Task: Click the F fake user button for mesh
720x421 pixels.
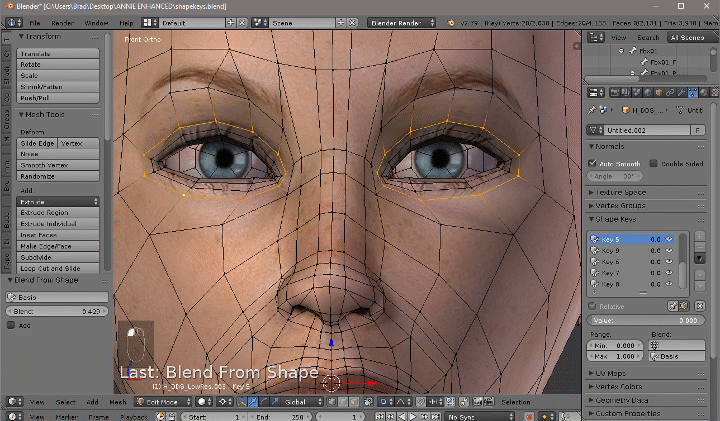Action: tap(697, 130)
